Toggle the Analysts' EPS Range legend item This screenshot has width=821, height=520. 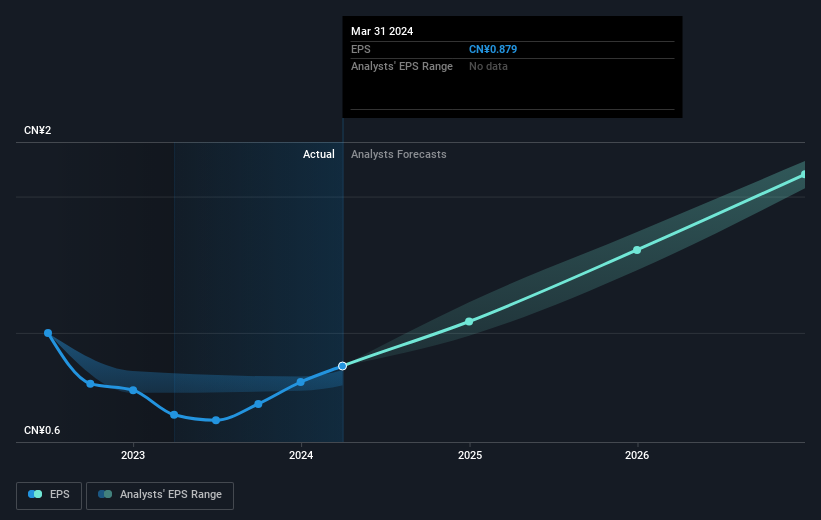[160, 495]
